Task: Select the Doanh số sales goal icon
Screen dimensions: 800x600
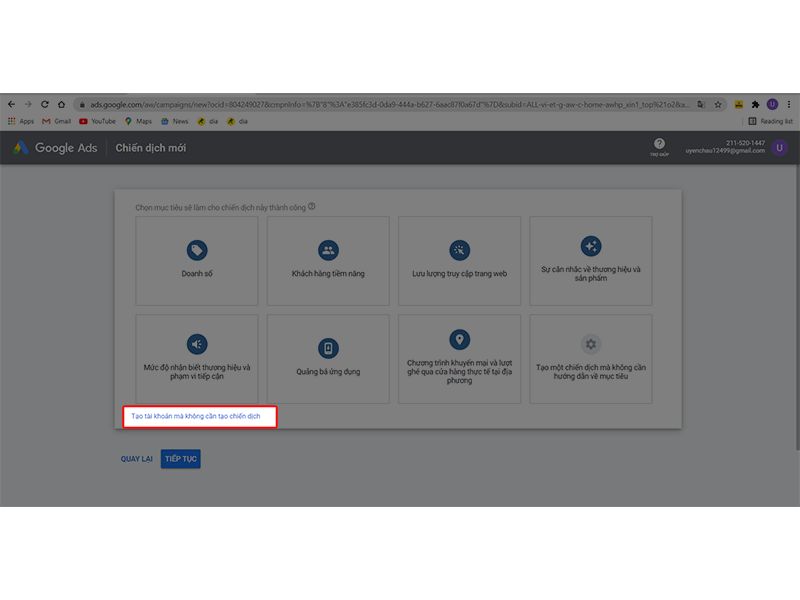Action: point(196,251)
